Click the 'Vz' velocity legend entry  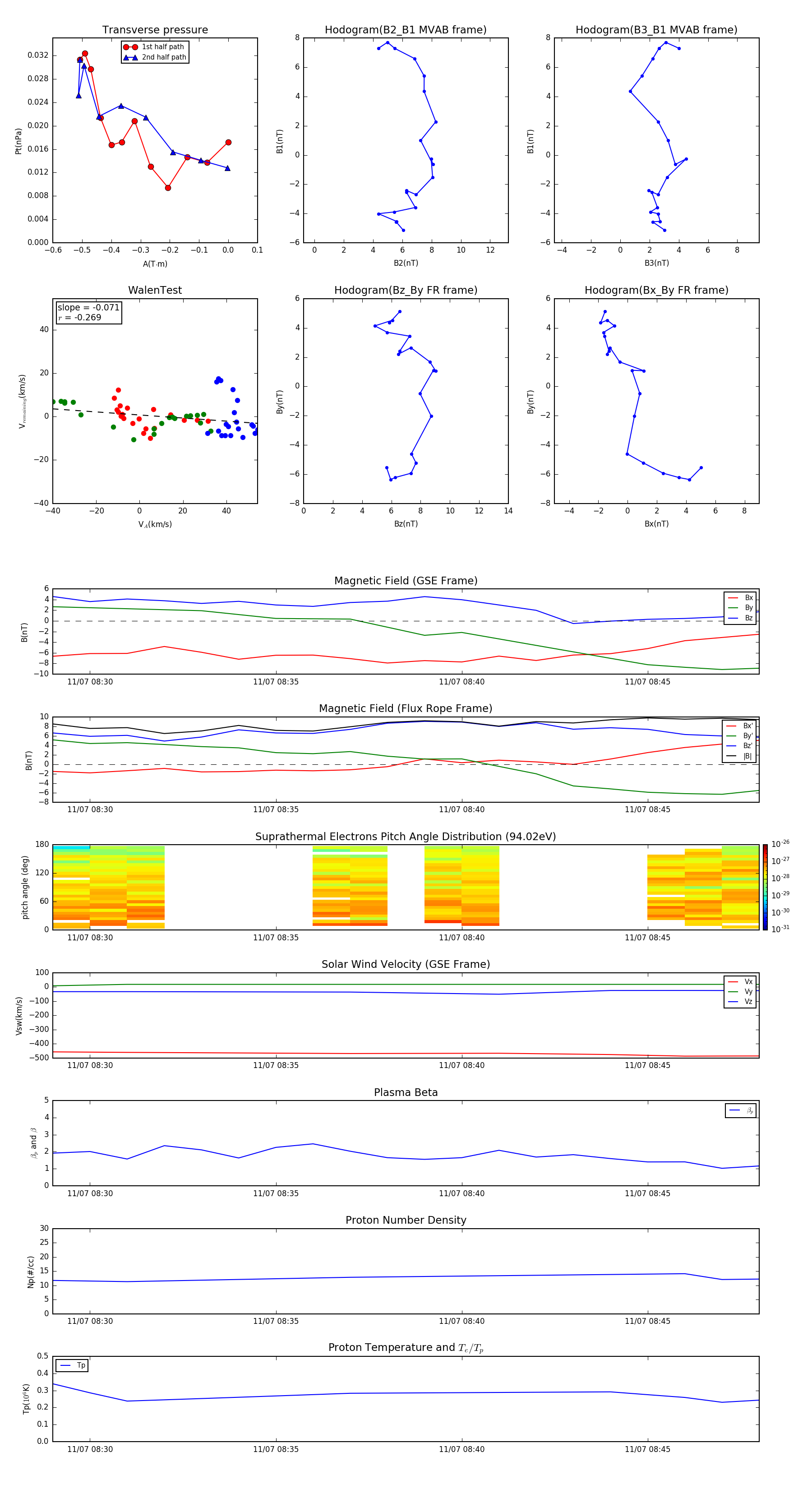pyautogui.click(x=740, y=1002)
